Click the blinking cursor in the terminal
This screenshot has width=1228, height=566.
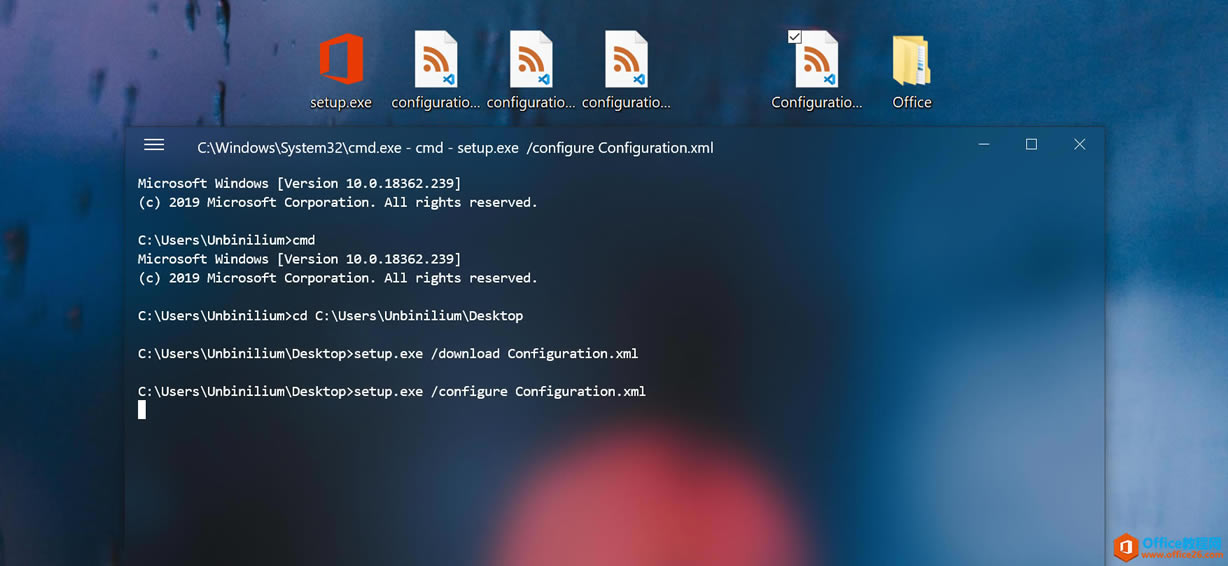pos(142,410)
